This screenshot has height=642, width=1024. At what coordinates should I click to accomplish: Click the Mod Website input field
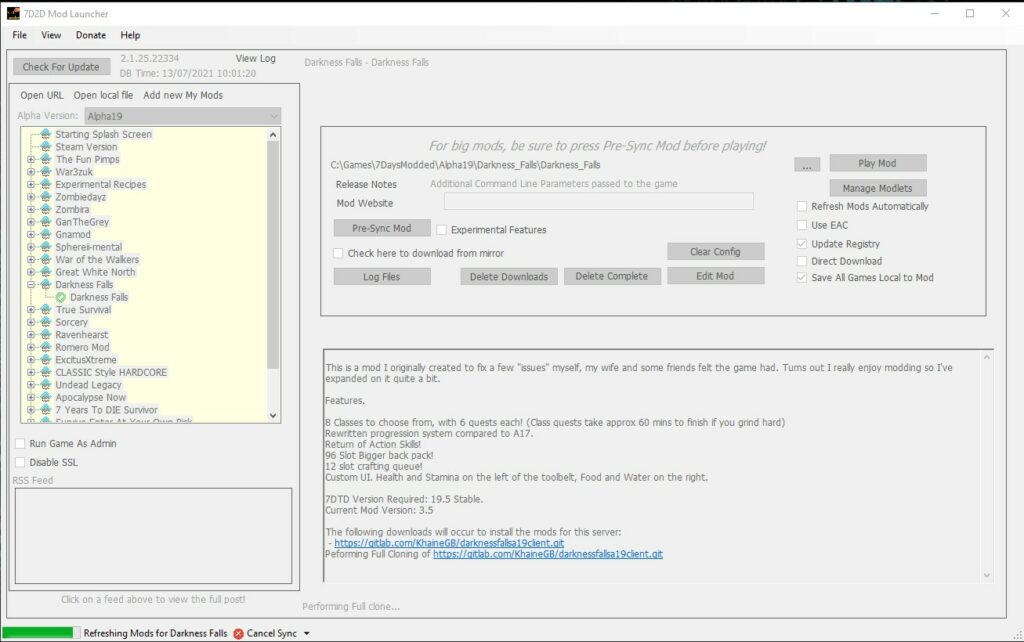pos(599,201)
